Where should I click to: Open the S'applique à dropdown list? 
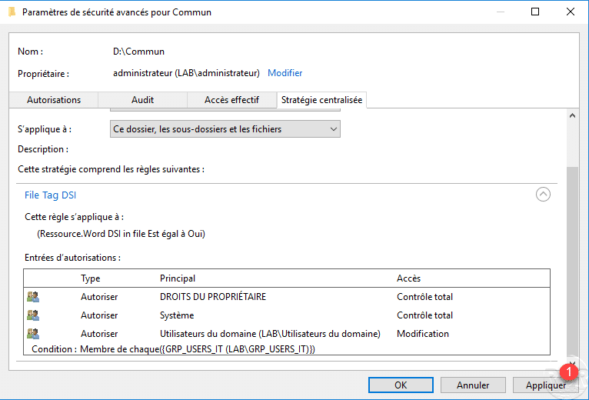(x=225, y=129)
